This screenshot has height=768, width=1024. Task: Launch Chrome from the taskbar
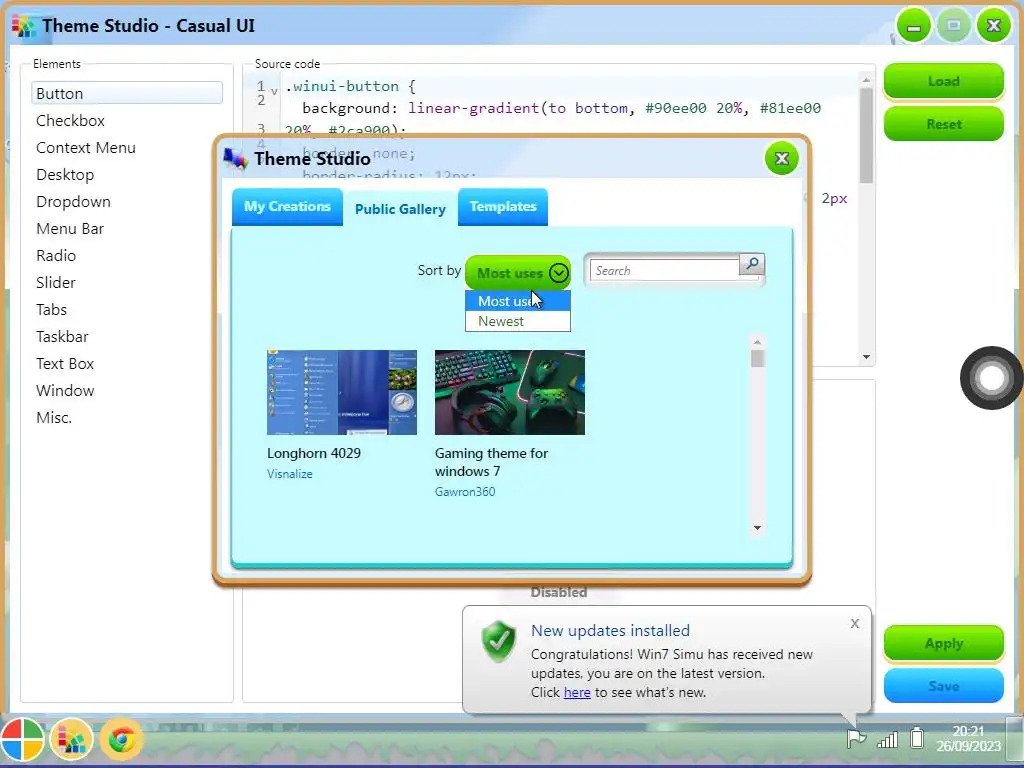tap(121, 740)
